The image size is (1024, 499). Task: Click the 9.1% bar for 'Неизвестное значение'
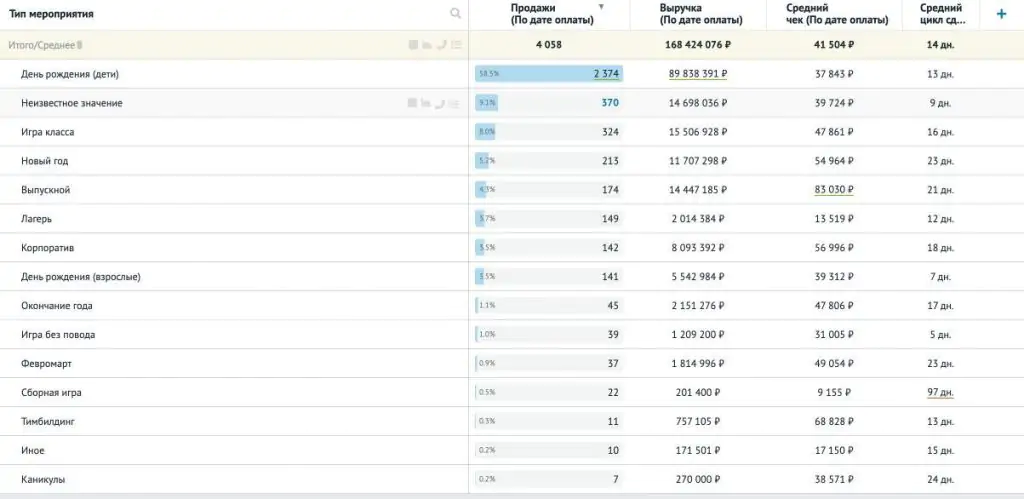pyautogui.click(x=486, y=103)
